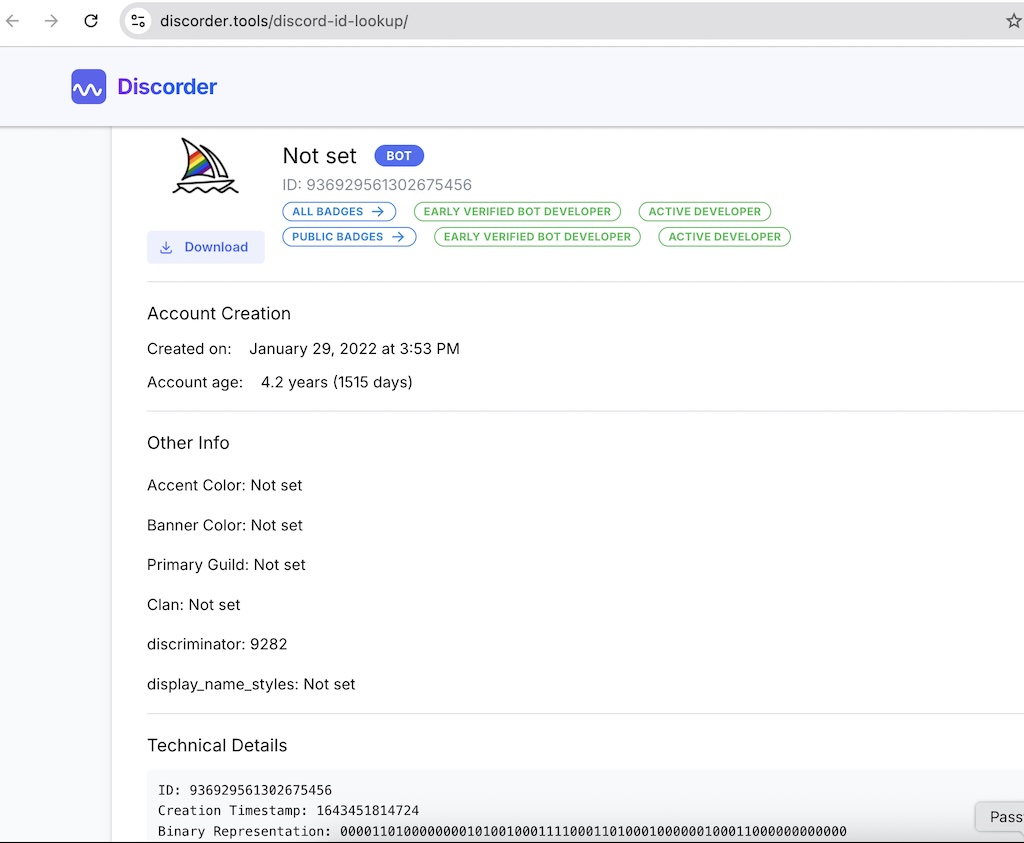
Task: Reload the current page
Action: [x=91, y=21]
